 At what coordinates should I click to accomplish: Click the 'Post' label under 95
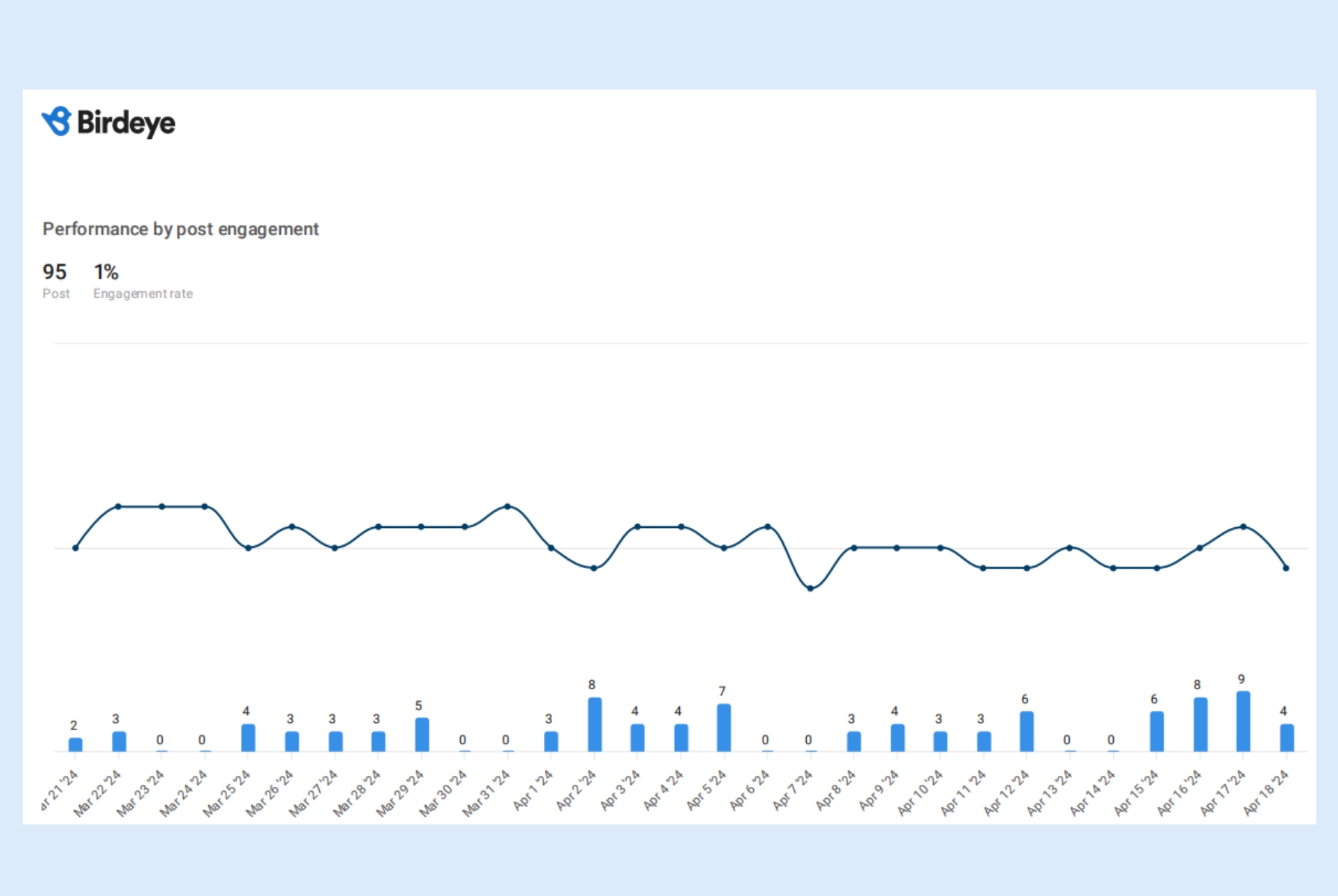(x=56, y=294)
